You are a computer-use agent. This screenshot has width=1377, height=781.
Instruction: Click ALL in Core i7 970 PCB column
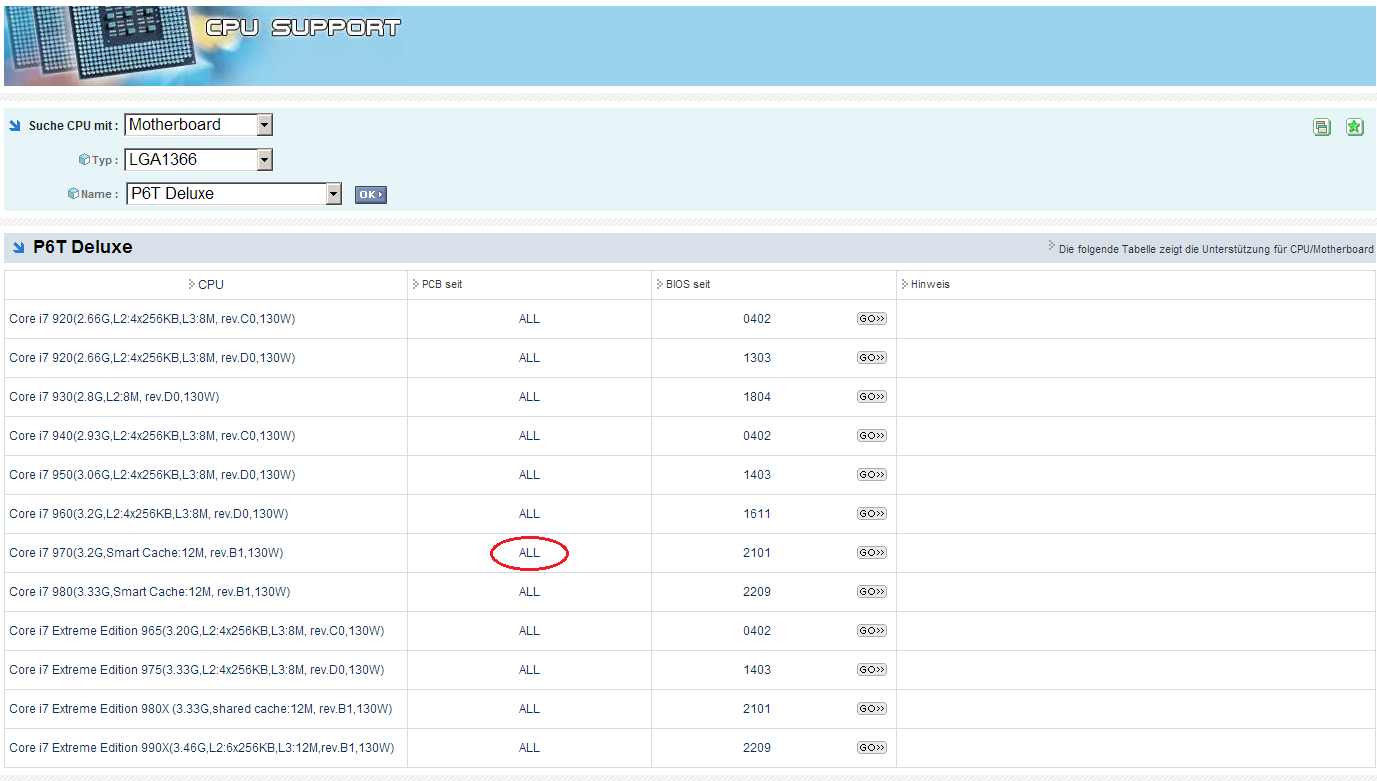(x=529, y=553)
